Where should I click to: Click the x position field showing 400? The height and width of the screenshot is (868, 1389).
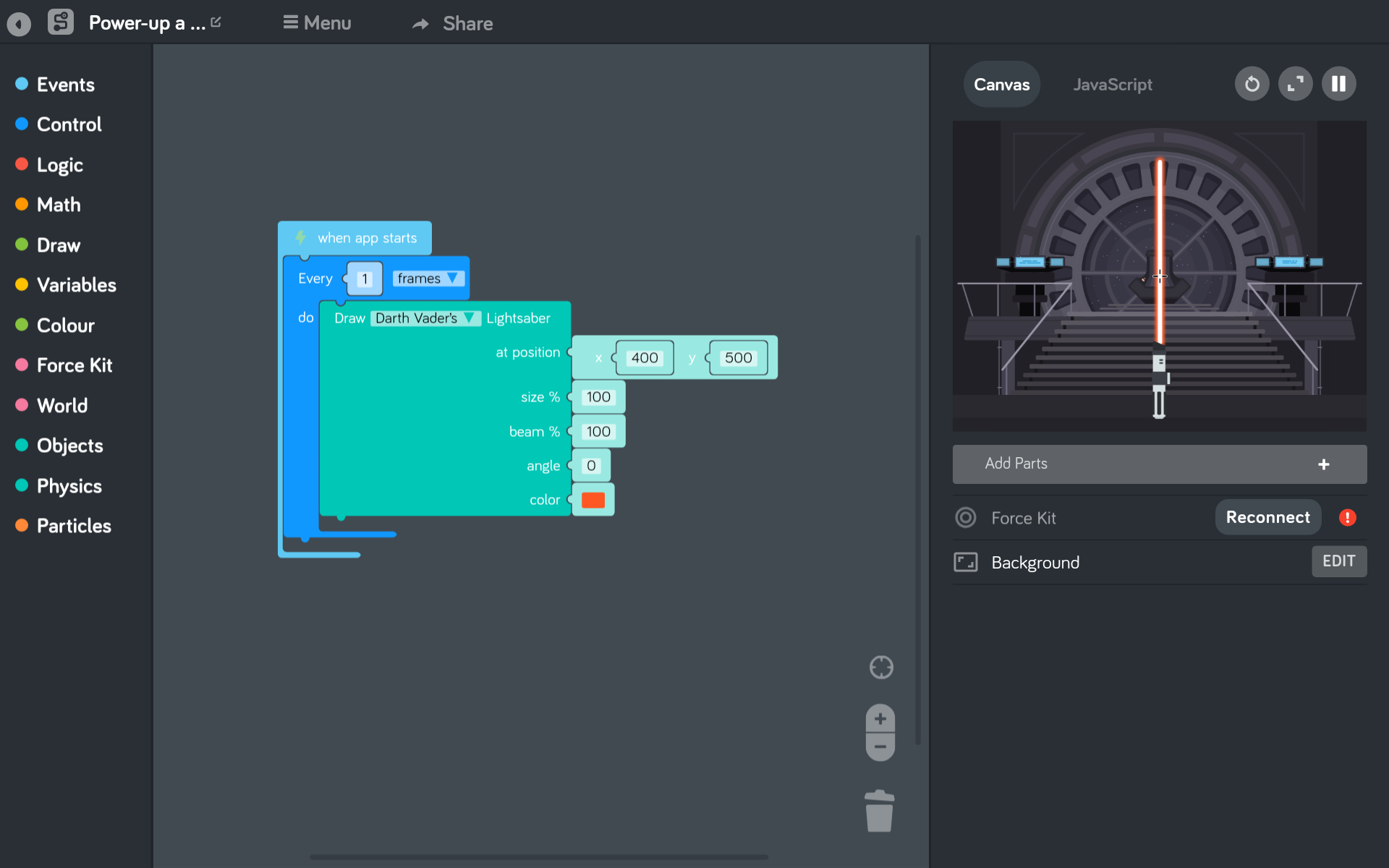click(x=644, y=358)
